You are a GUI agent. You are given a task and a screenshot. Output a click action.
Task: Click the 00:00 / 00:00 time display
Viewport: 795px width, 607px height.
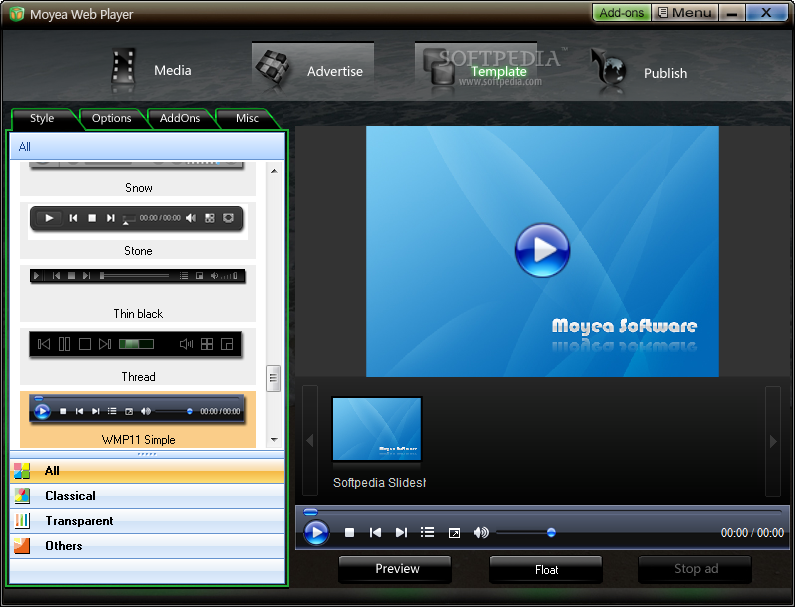[752, 533]
